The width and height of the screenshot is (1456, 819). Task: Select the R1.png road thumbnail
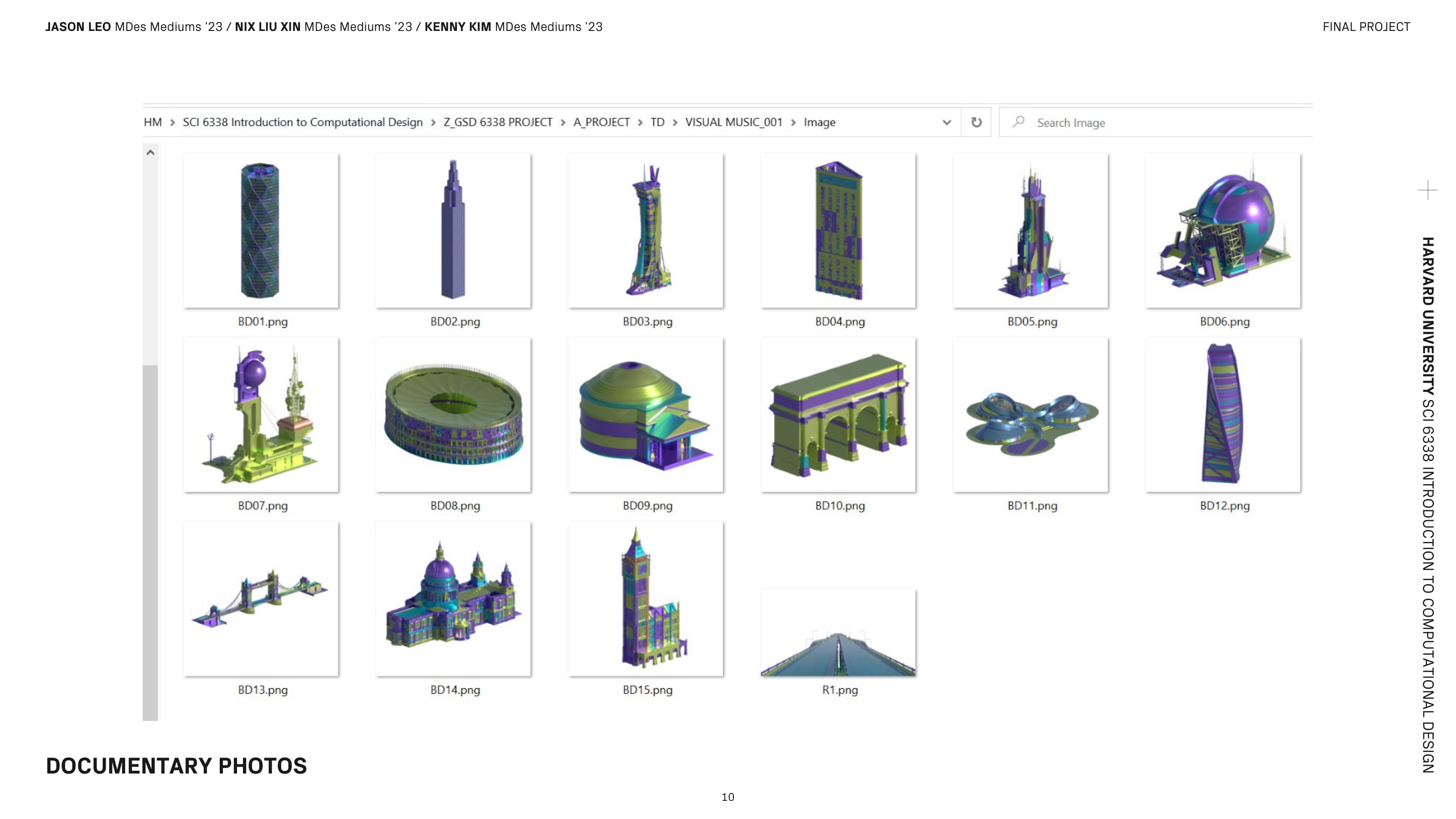coord(838,633)
